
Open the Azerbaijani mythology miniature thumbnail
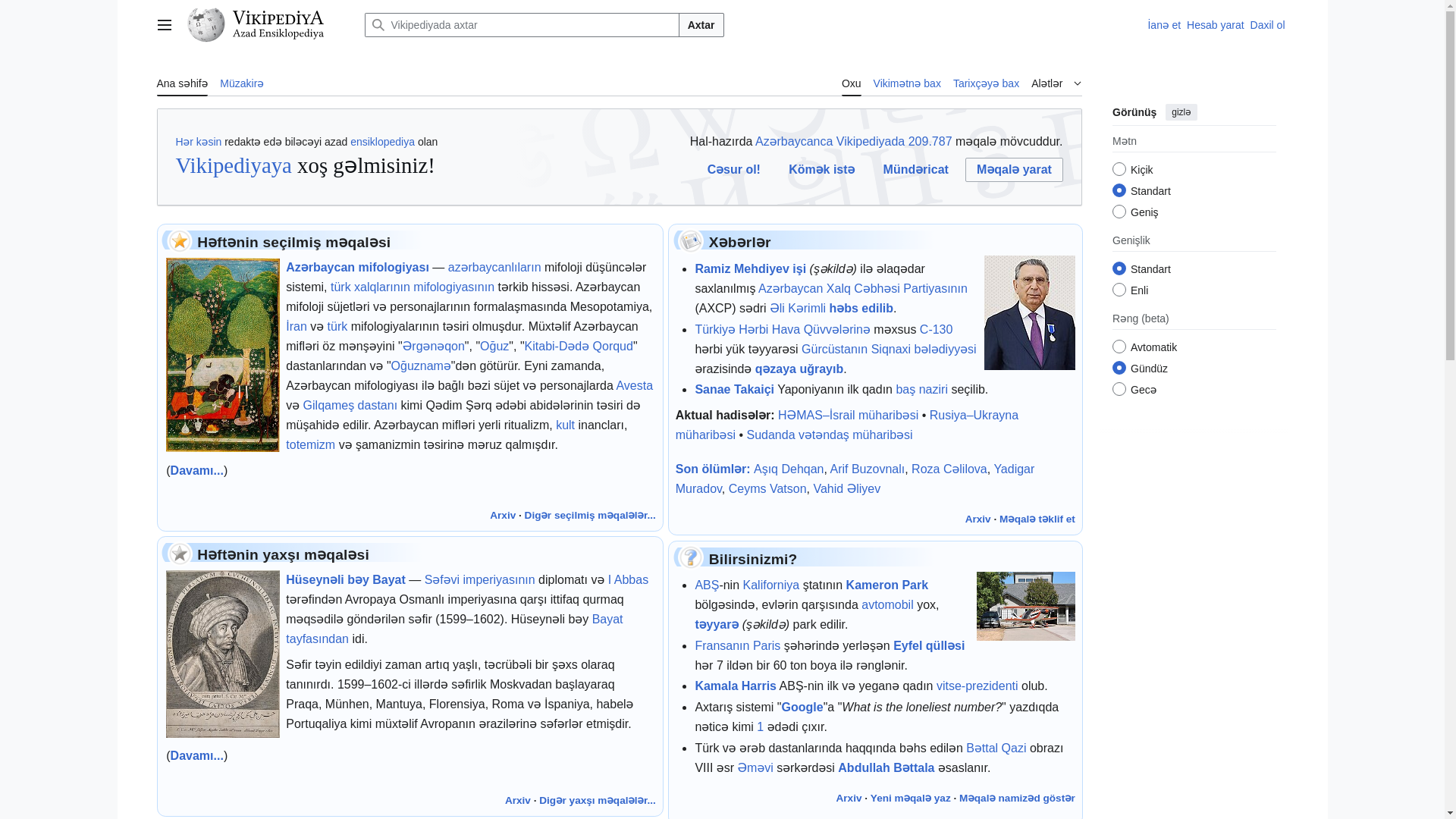click(x=223, y=355)
